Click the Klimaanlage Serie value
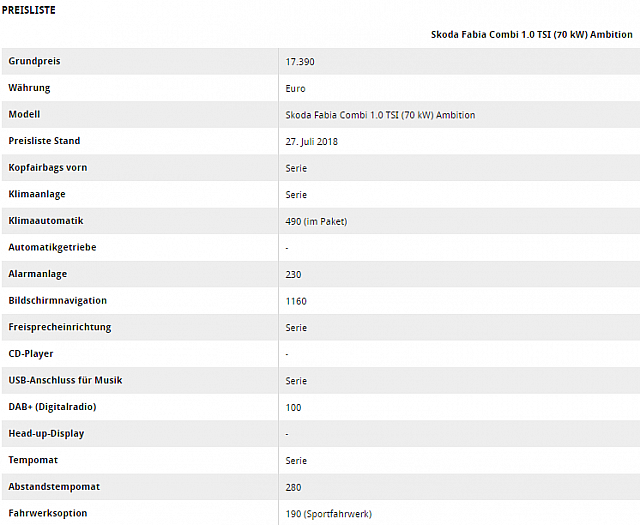Image resolution: width=640 pixels, height=525 pixels. click(x=296, y=195)
